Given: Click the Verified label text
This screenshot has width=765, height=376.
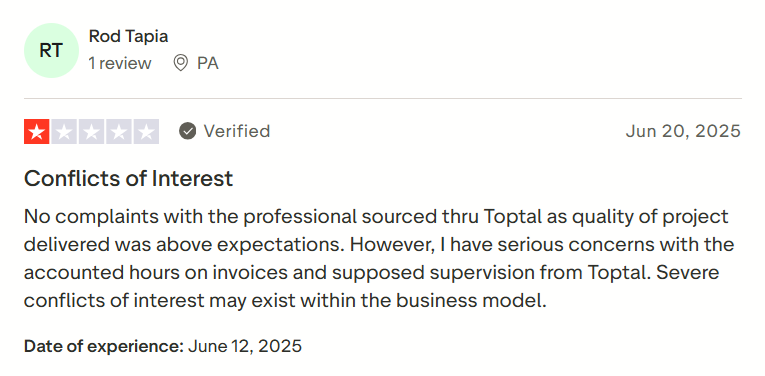Looking at the screenshot, I should (237, 131).
